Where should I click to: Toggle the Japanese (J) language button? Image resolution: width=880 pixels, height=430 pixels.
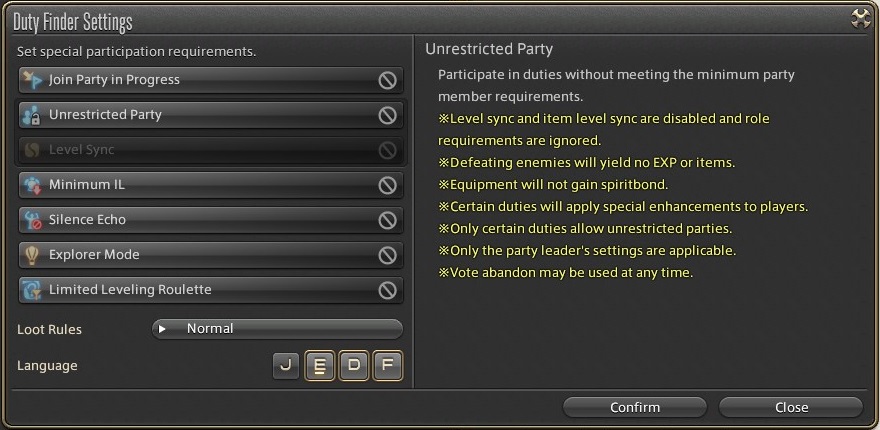pyautogui.click(x=286, y=366)
